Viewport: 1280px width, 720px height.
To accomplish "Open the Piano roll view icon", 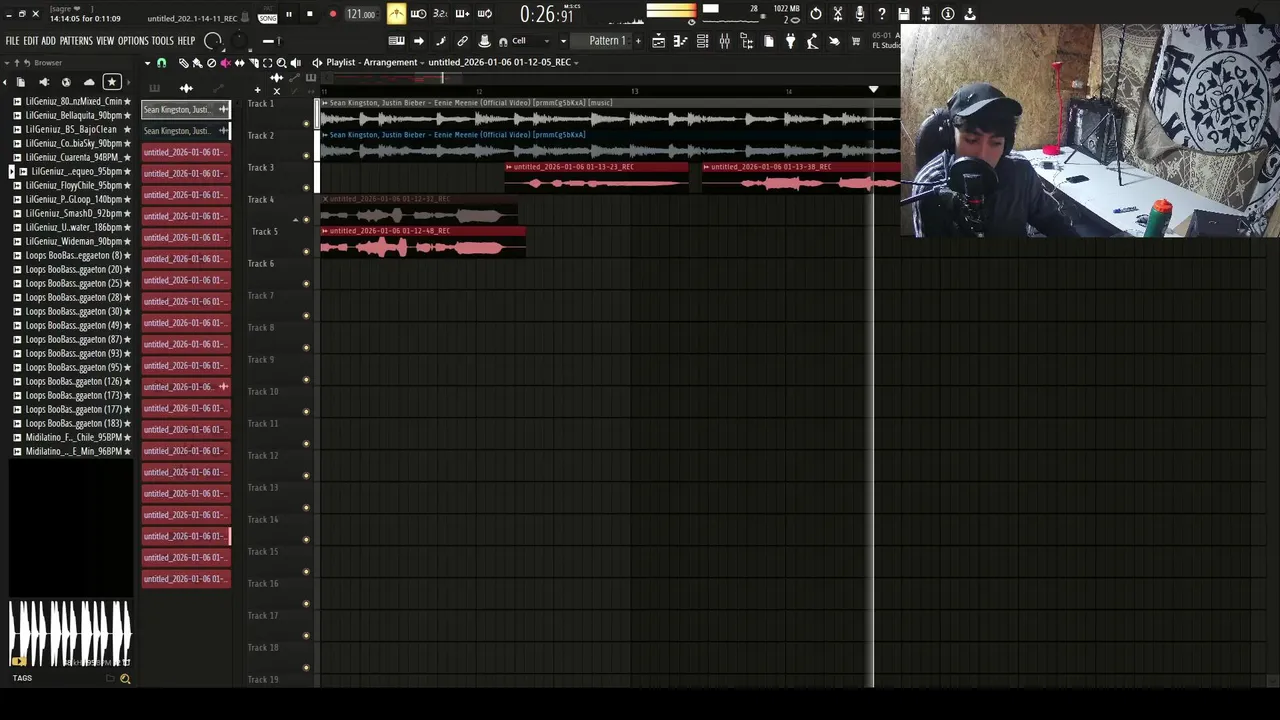I will (680, 41).
